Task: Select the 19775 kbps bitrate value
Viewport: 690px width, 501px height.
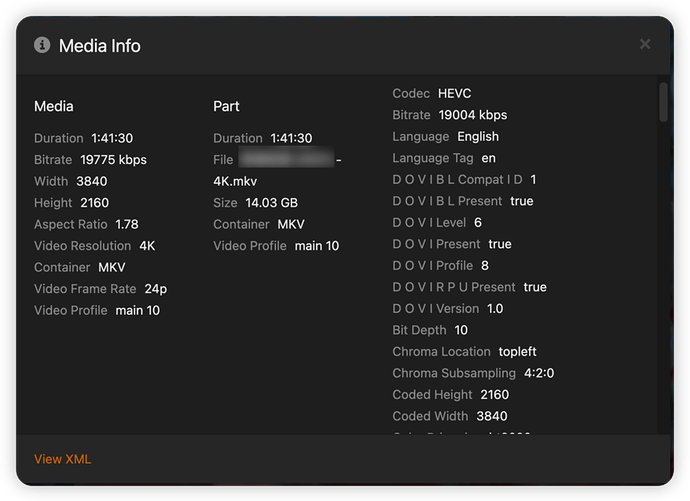Action: tap(114, 160)
